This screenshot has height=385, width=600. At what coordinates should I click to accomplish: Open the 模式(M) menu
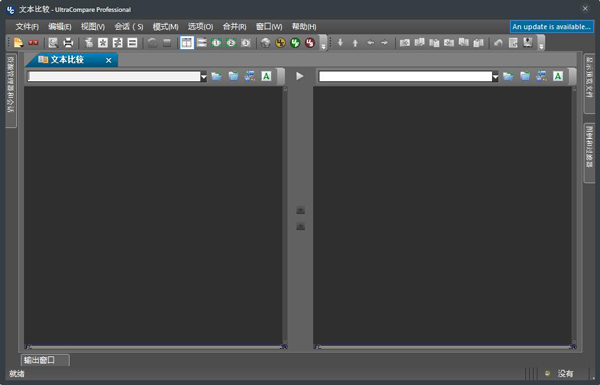pyautogui.click(x=165, y=26)
